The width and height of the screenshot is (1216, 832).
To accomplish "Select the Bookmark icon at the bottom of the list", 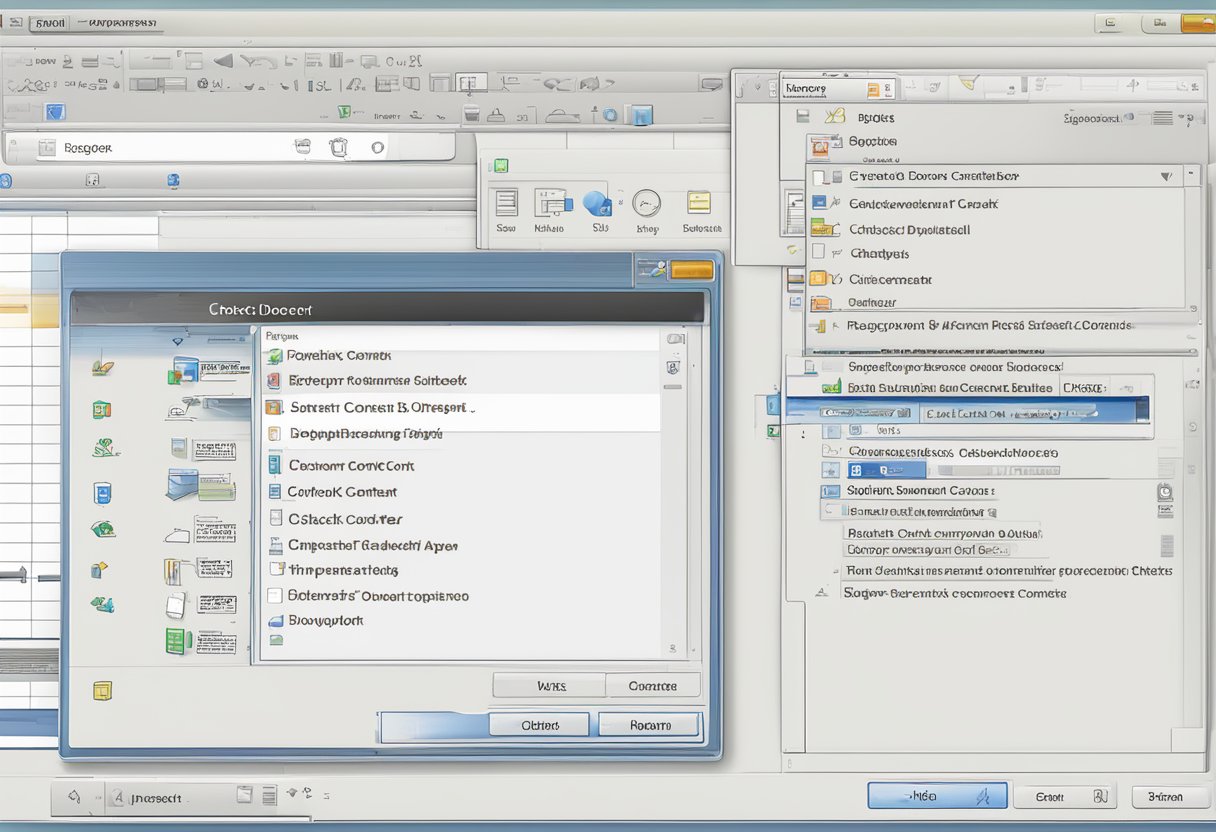I will [275, 620].
